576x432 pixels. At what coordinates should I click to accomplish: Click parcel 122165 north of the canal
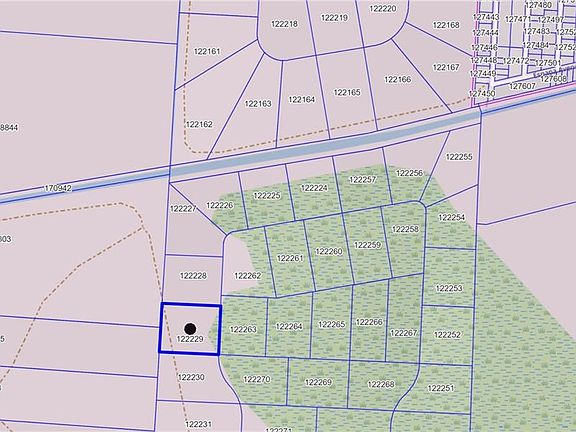pos(347,93)
